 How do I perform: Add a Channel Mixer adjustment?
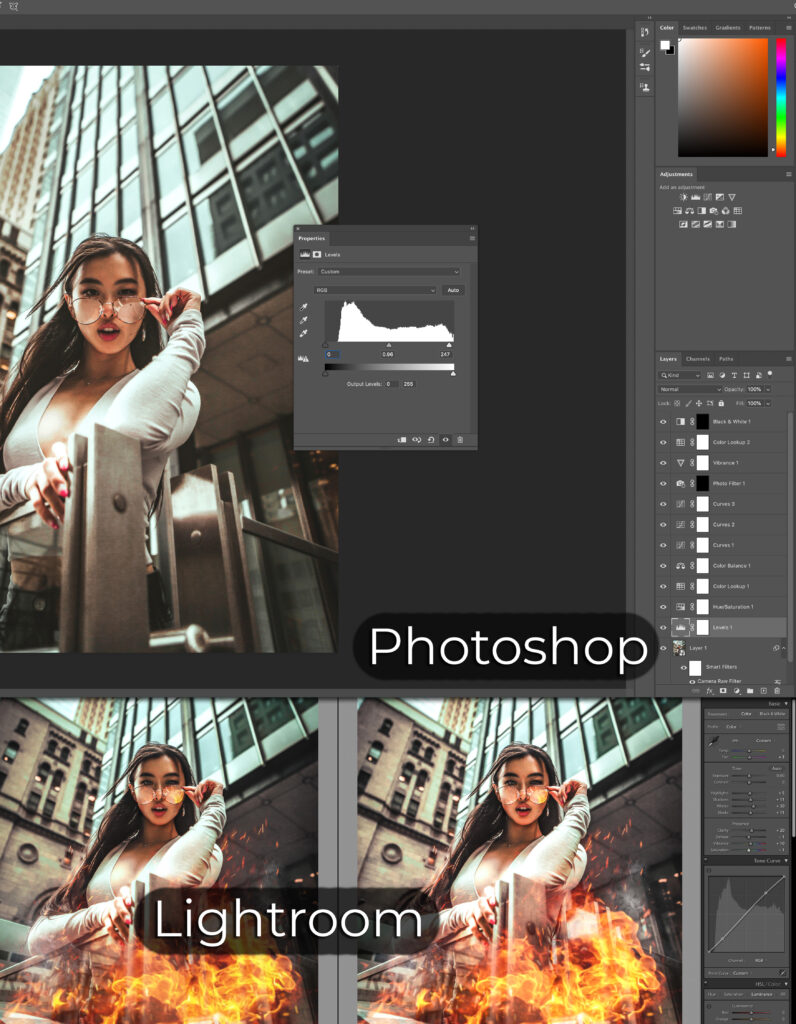point(725,211)
